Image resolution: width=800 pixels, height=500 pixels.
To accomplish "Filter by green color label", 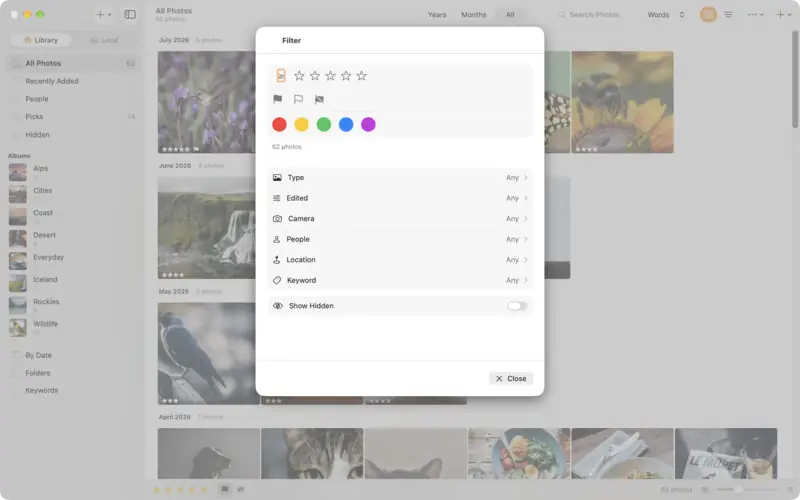I will pos(323,124).
